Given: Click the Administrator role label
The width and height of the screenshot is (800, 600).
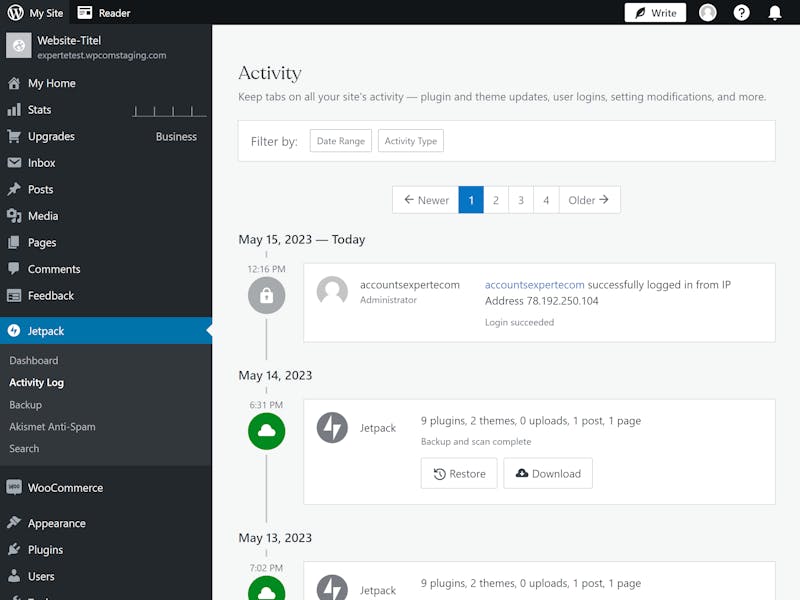Looking at the screenshot, I should pos(388,300).
